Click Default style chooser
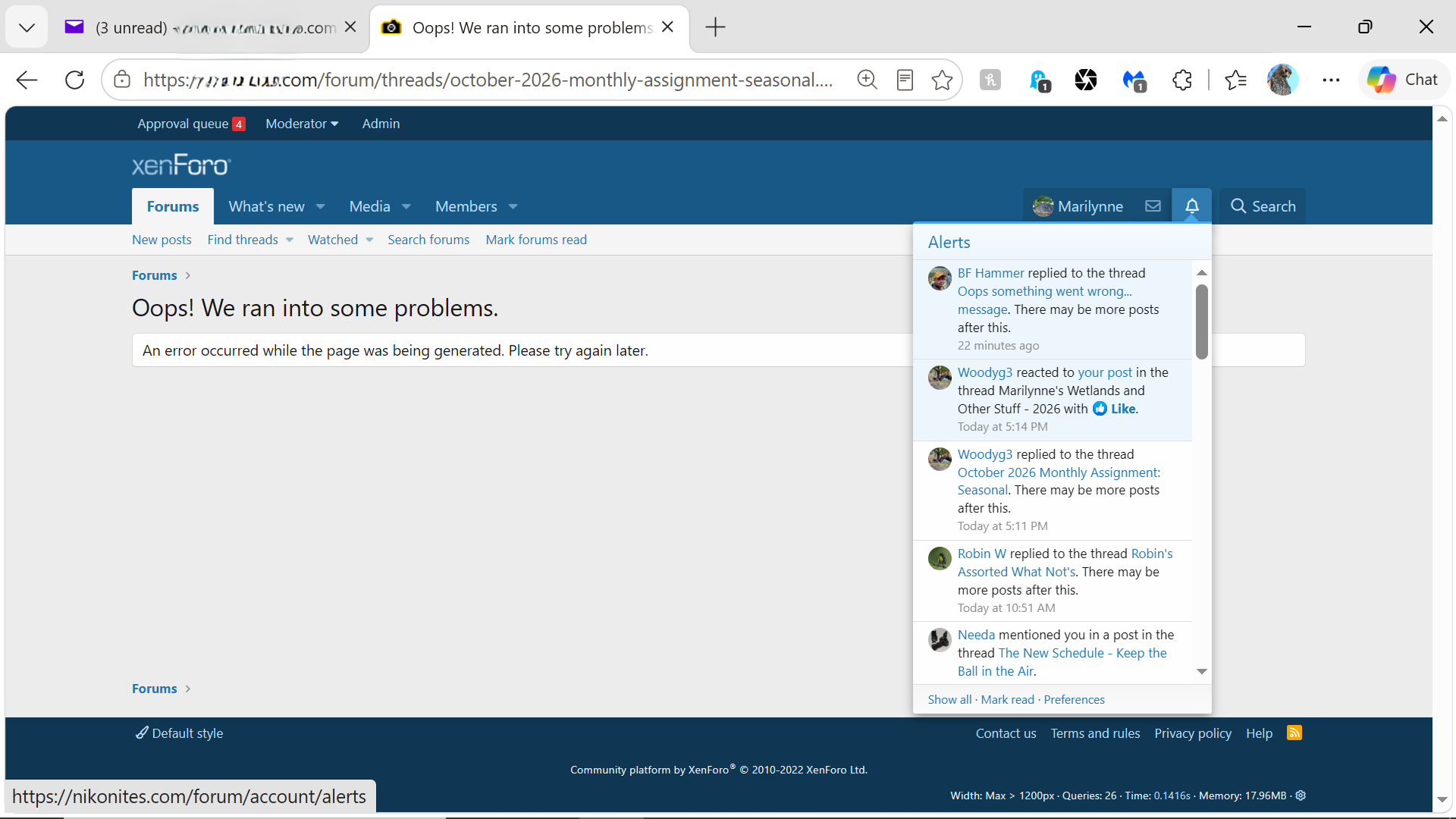Screen dimensions: 1456x819 [x=179, y=733]
